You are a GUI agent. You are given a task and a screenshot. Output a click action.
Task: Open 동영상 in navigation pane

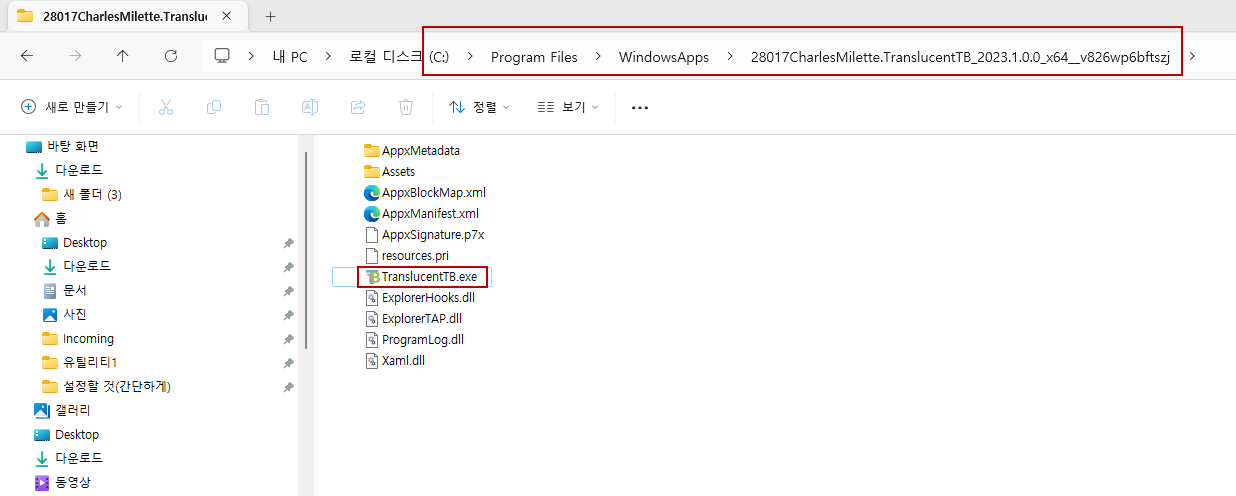pos(62,482)
